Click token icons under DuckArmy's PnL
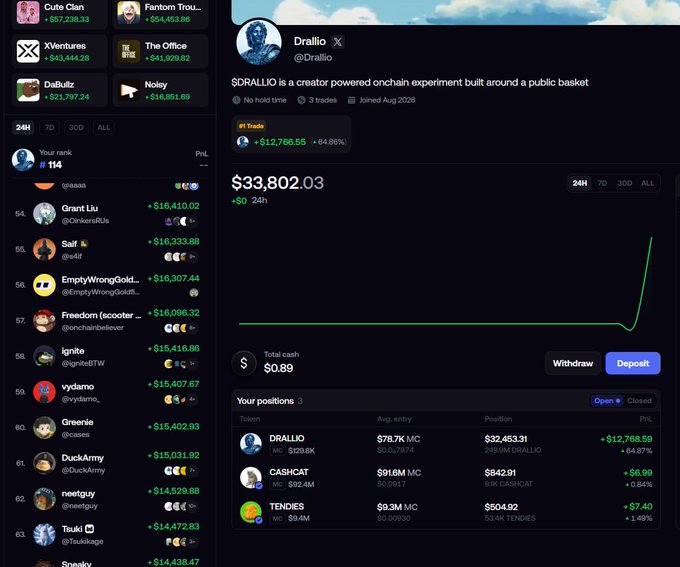This screenshot has width=680, height=567. tap(181, 471)
